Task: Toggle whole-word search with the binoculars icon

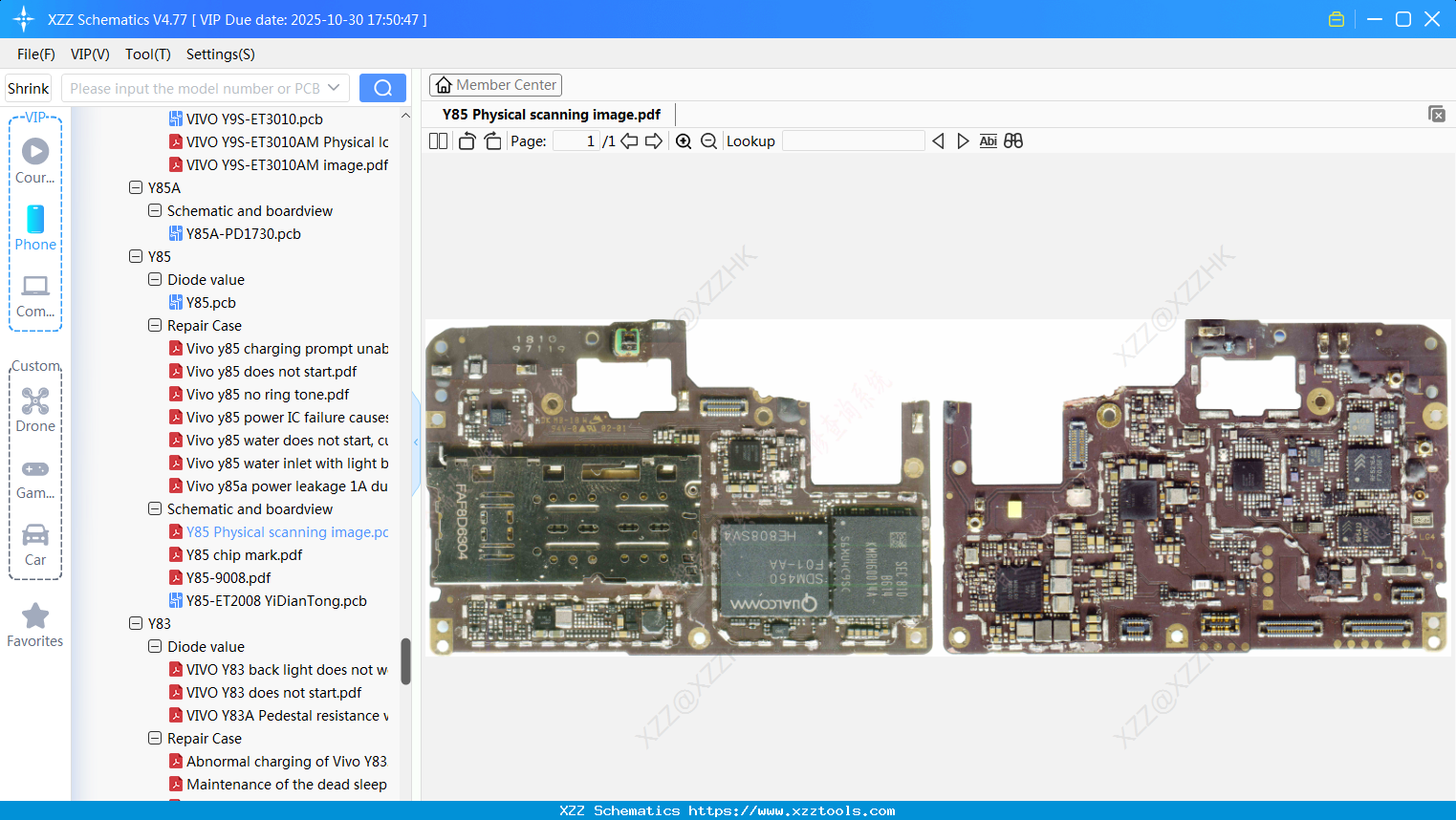Action: point(1013,140)
